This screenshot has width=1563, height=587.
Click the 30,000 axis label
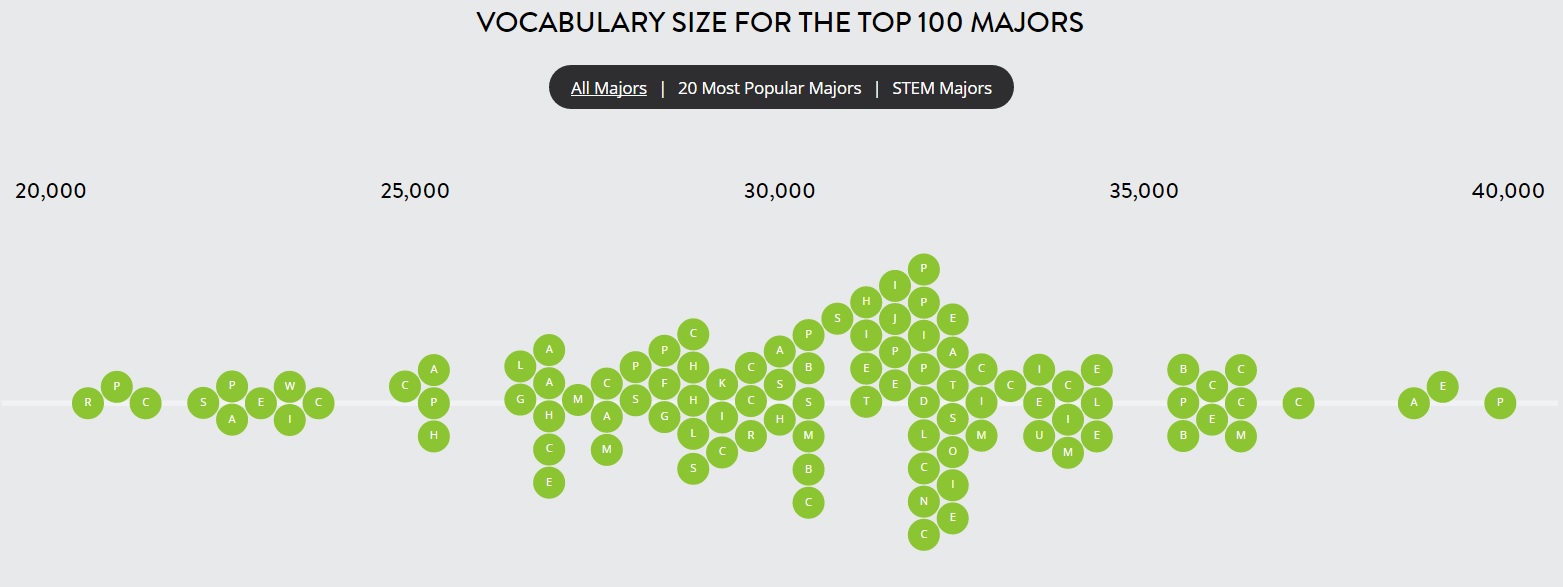(779, 191)
